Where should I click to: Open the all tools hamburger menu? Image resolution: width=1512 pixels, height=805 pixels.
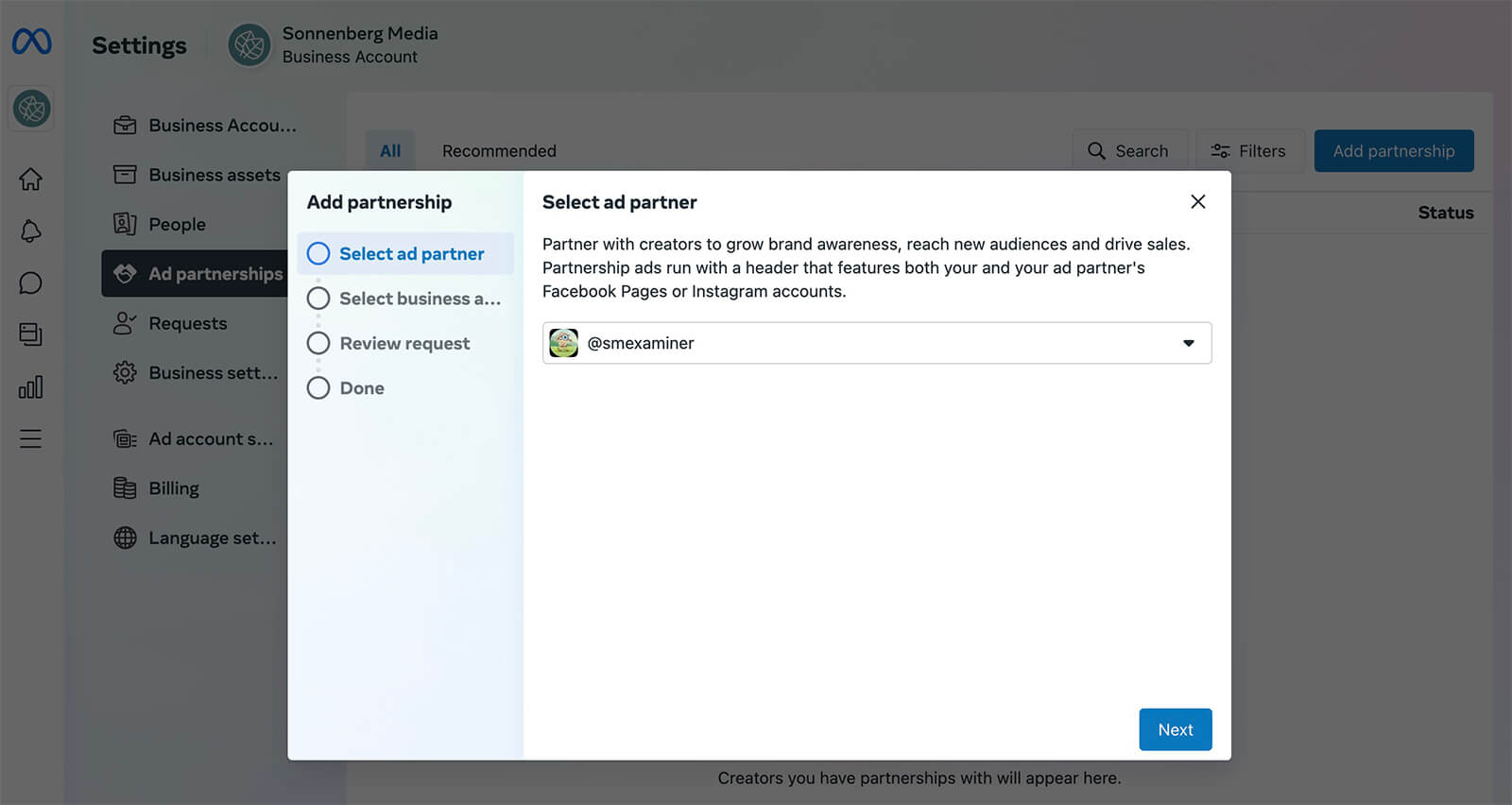[31, 438]
